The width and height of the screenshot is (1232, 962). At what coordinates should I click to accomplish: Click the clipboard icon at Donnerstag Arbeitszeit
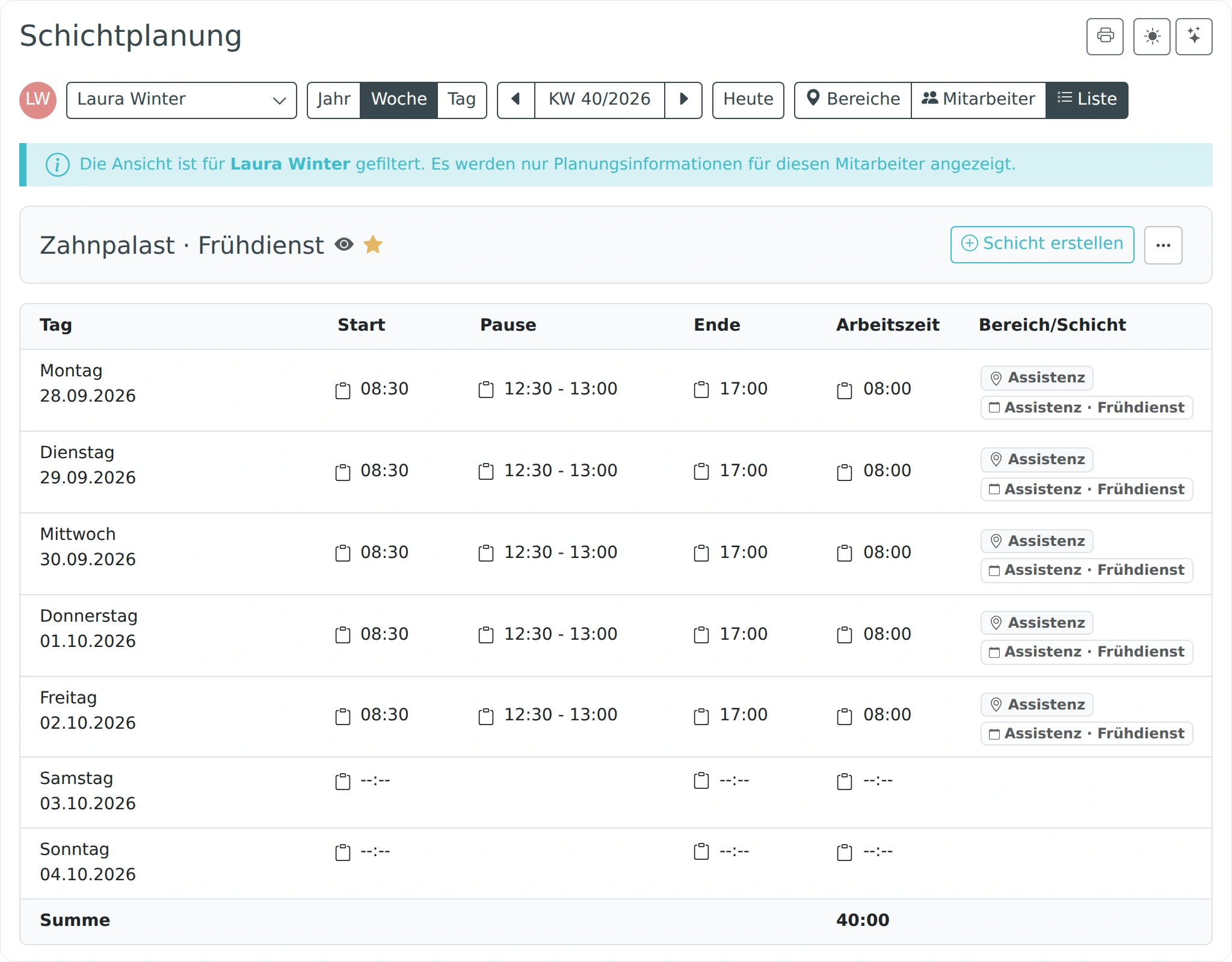845,634
